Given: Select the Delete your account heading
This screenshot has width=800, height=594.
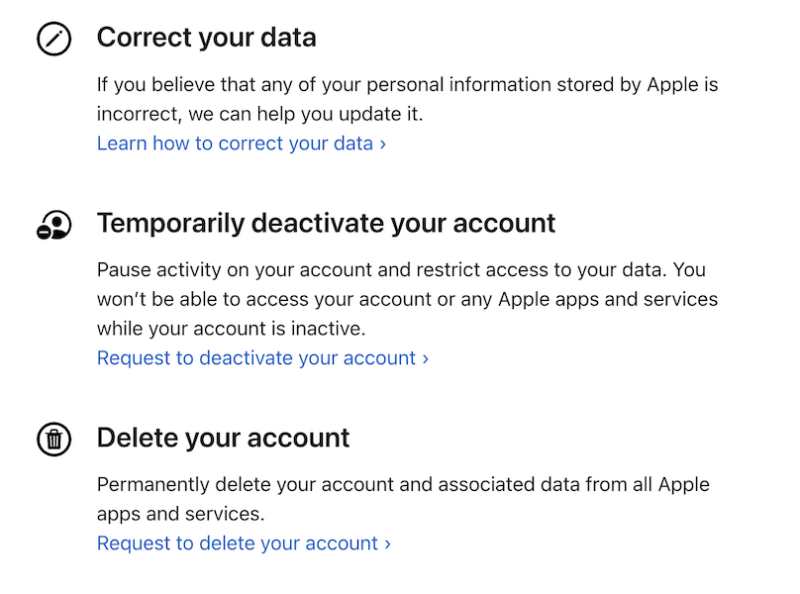Looking at the screenshot, I should pyautogui.click(x=222, y=437).
